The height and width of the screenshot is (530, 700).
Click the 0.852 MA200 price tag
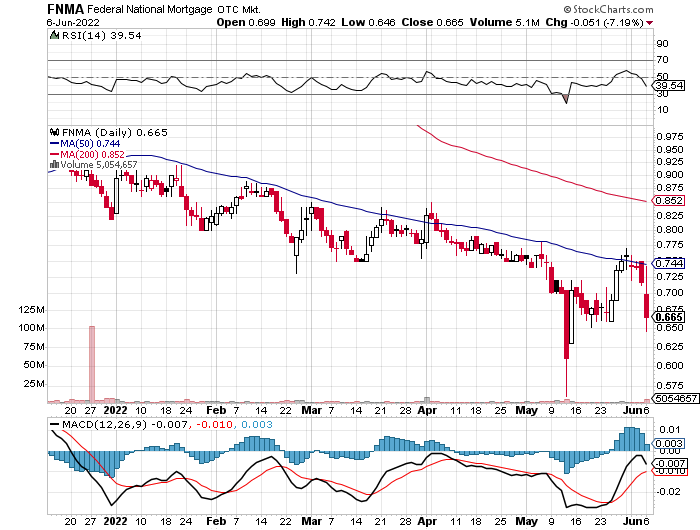click(669, 200)
